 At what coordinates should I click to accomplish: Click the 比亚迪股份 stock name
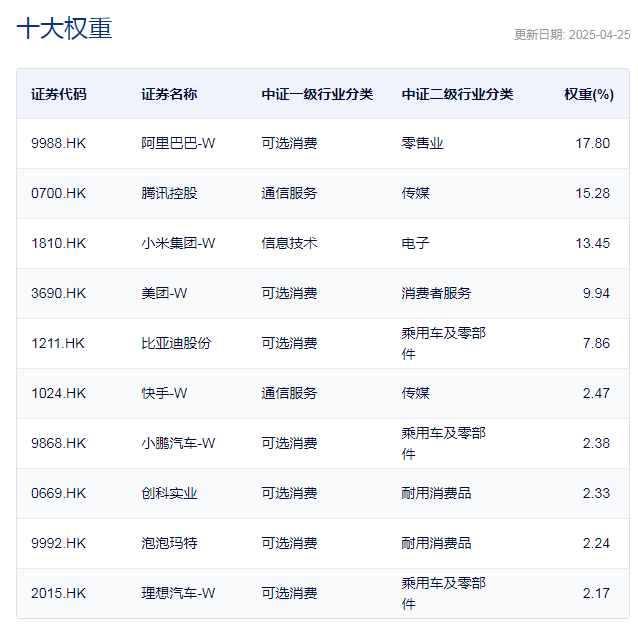pos(176,343)
